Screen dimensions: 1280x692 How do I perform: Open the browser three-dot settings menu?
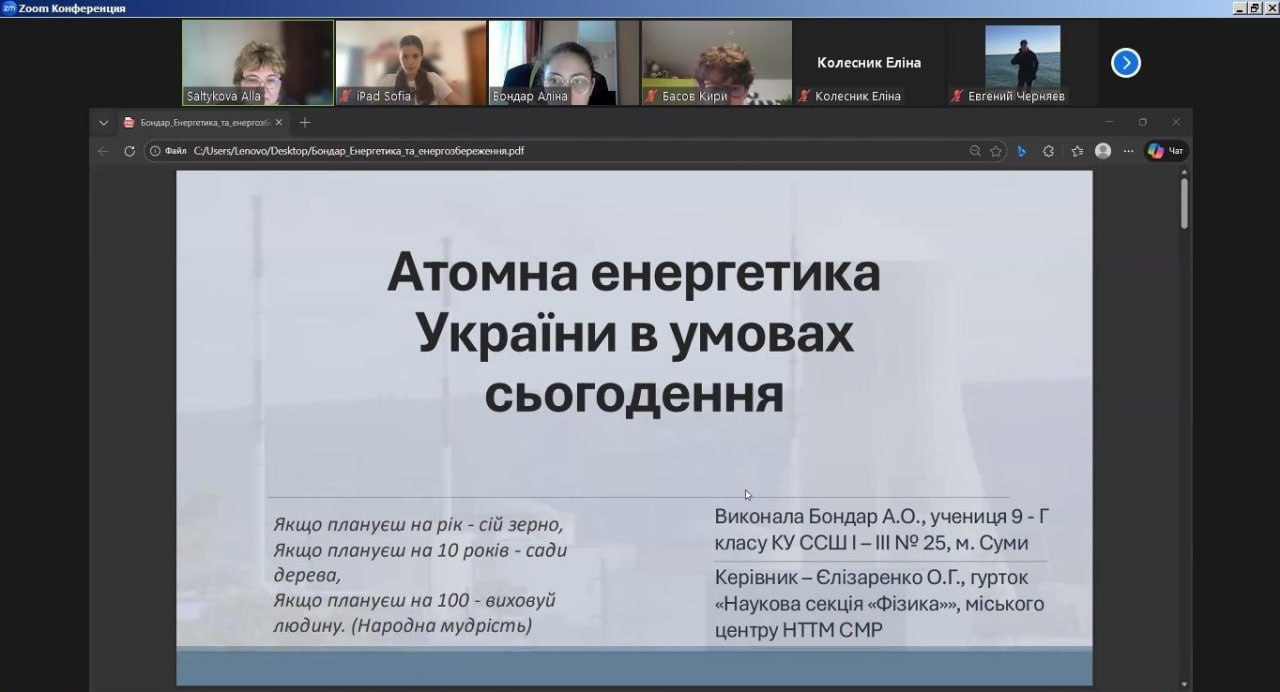point(1128,151)
